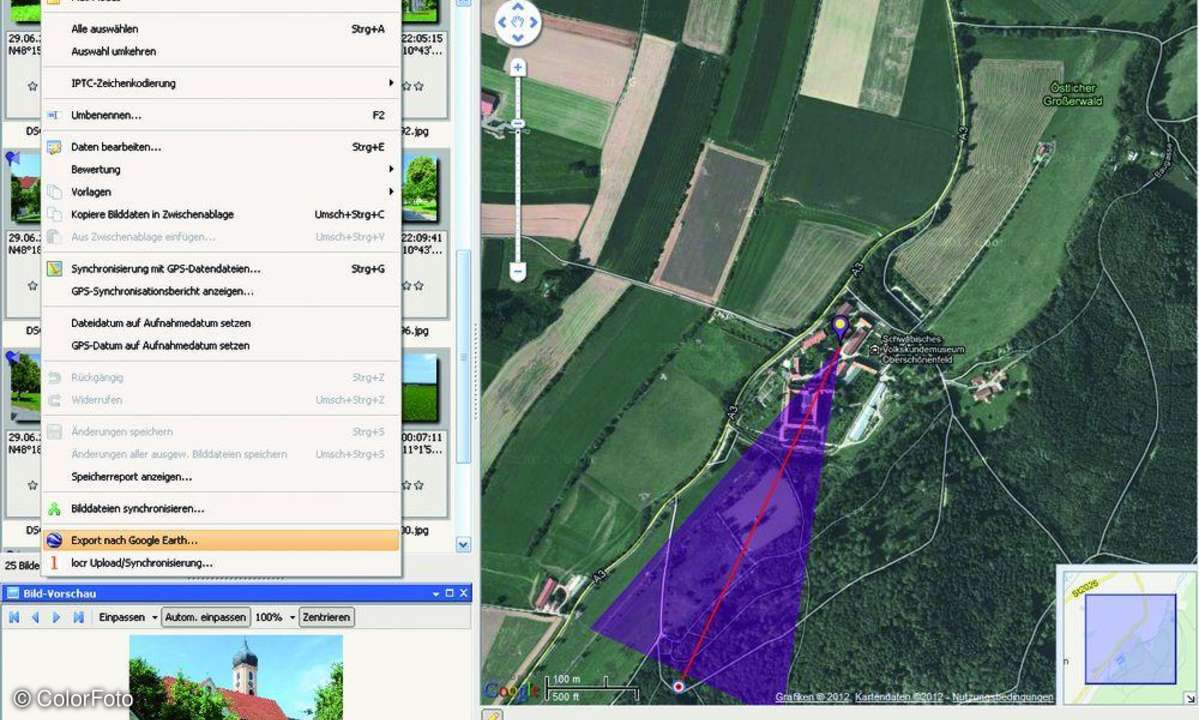1199x720 pixels.
Task: Open Nutzungsbedingungen link on map
Action: pyautogui.click(x=1003, y=697)
